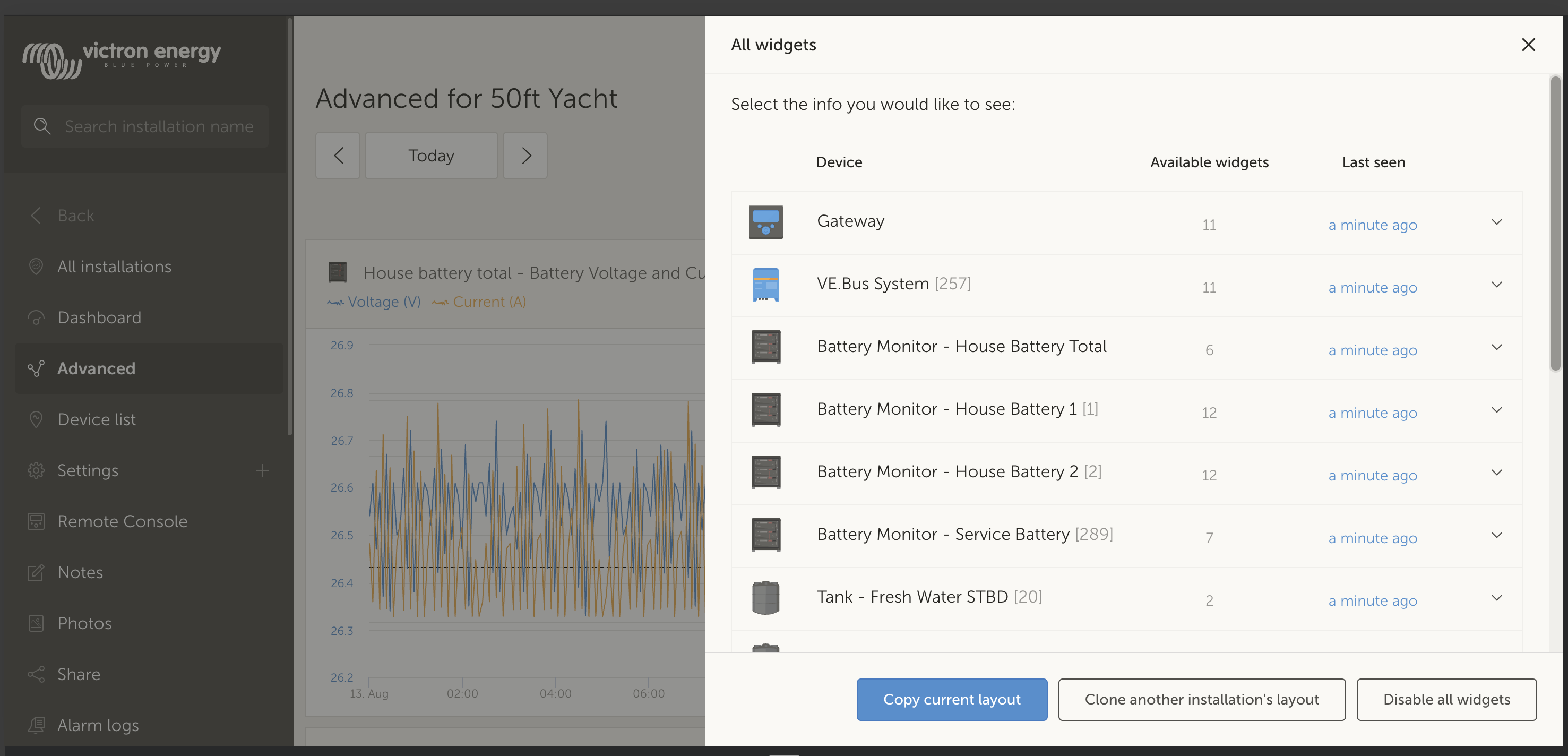Expand House Battery Total widgets
This screenshot has width=1568, height=756.
tap(1496, 348)
